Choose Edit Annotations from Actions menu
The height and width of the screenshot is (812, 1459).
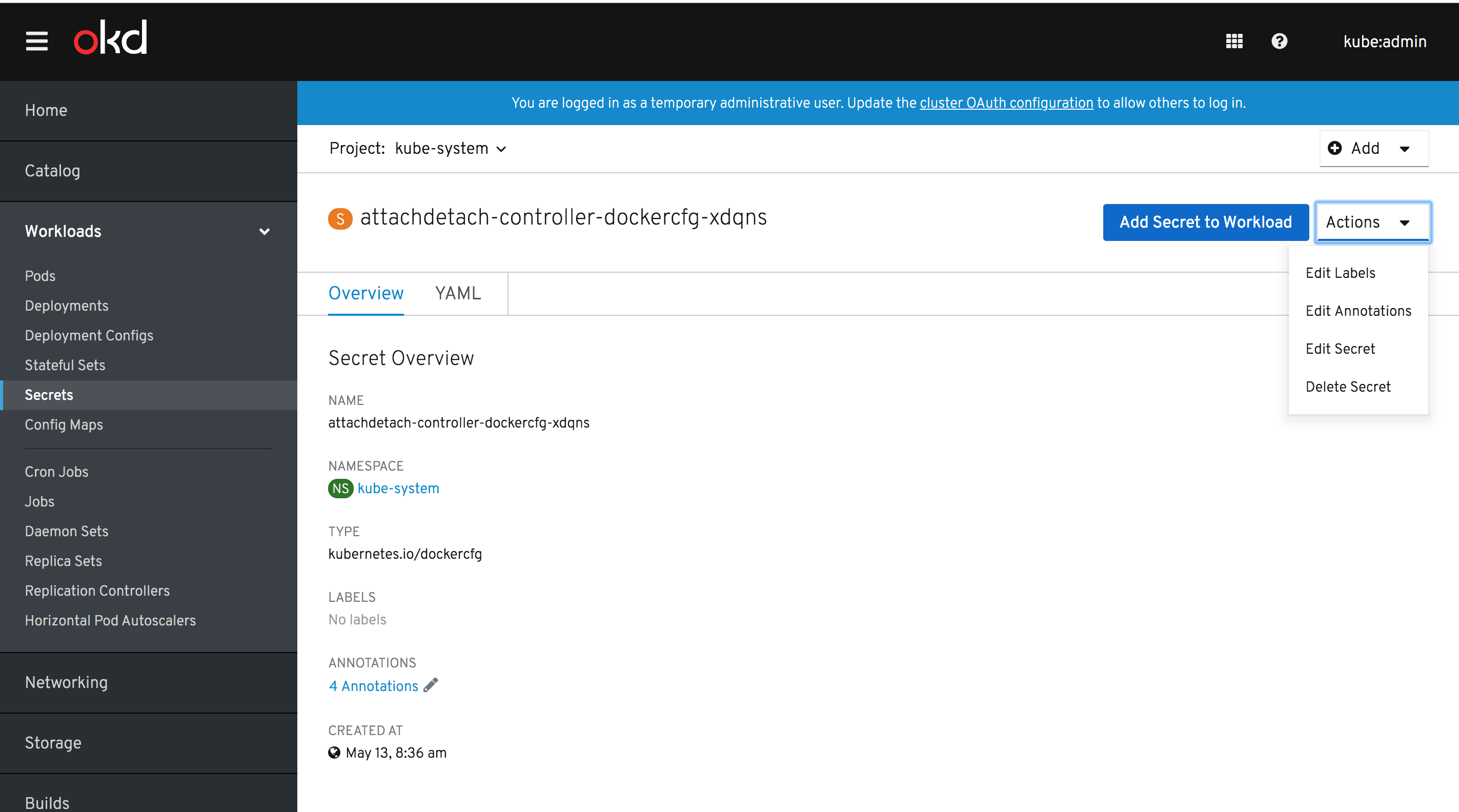point(1357,311)
